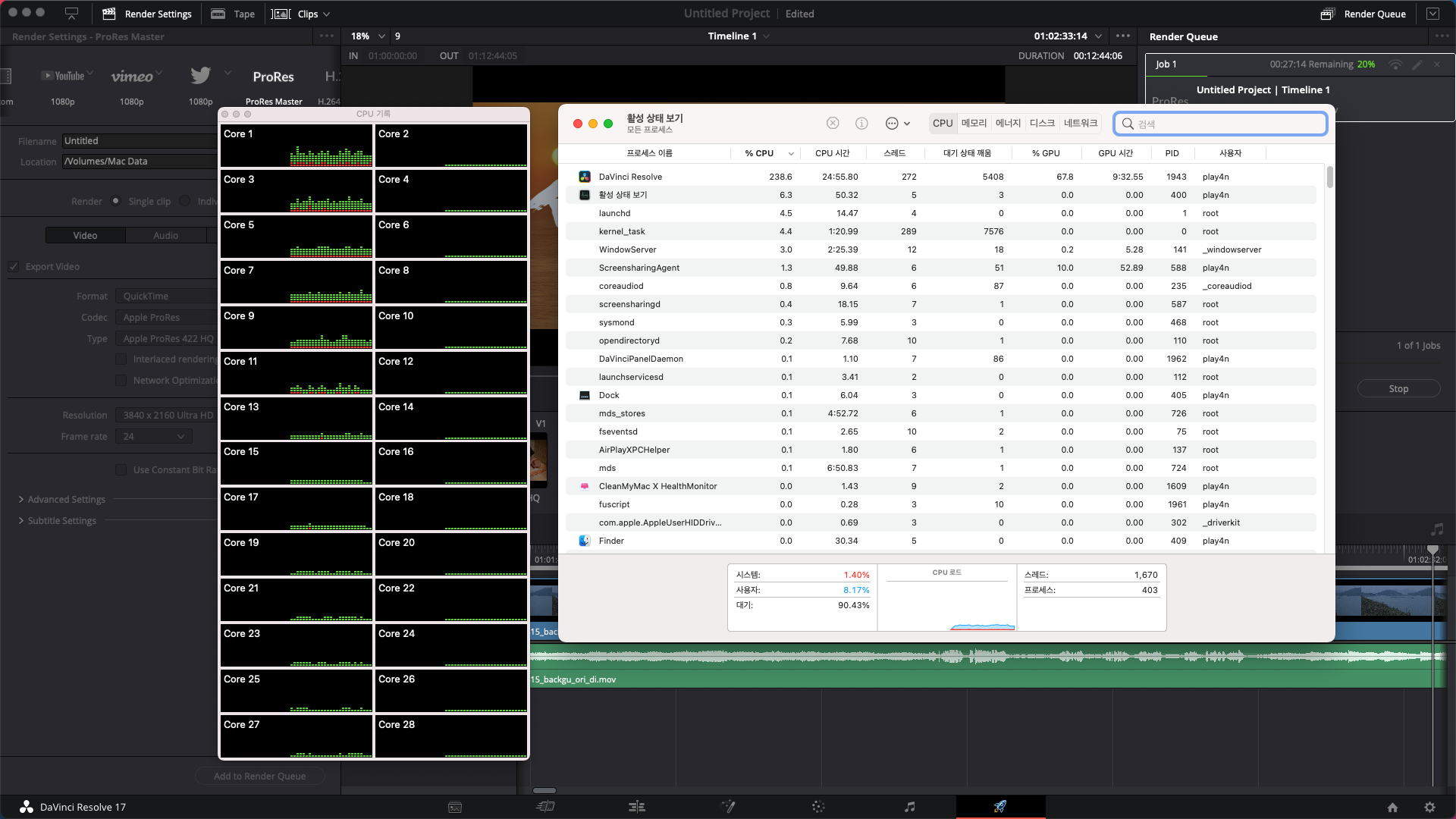Open the project settings gear icon
Viewport: 1456px width, 819px height.
pyautogui.click(x=1429, y=808)
